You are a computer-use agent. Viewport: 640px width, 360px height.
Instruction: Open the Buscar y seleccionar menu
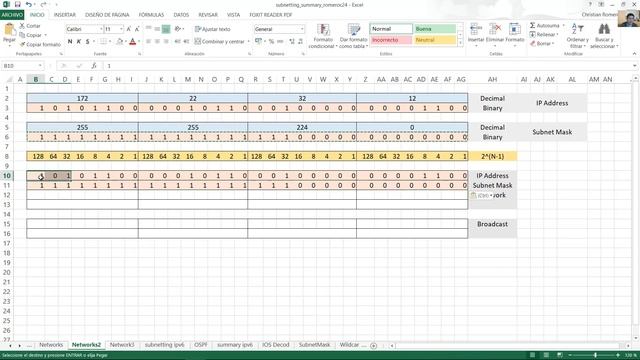click(x=604, y=36)
